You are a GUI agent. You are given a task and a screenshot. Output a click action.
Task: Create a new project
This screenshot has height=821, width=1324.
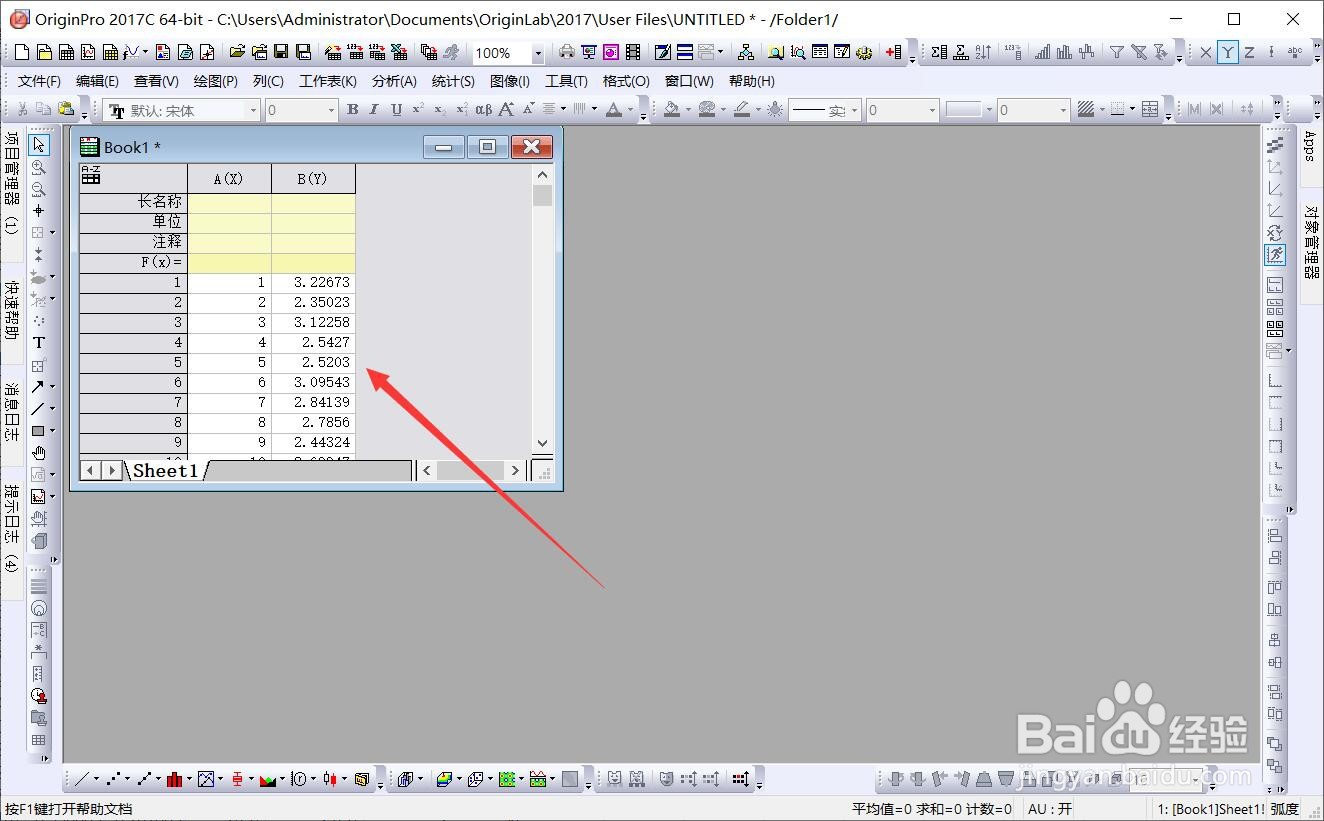(23, 52)
